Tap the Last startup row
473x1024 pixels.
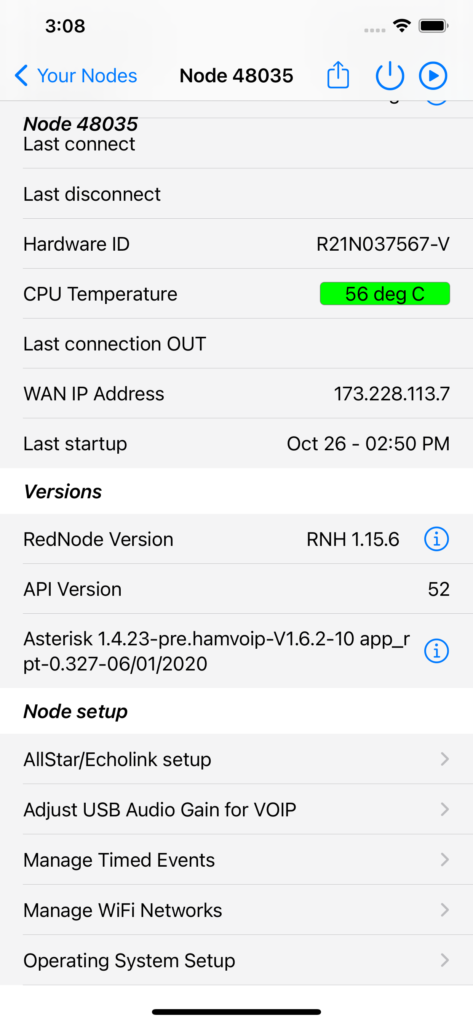[236, 444]
